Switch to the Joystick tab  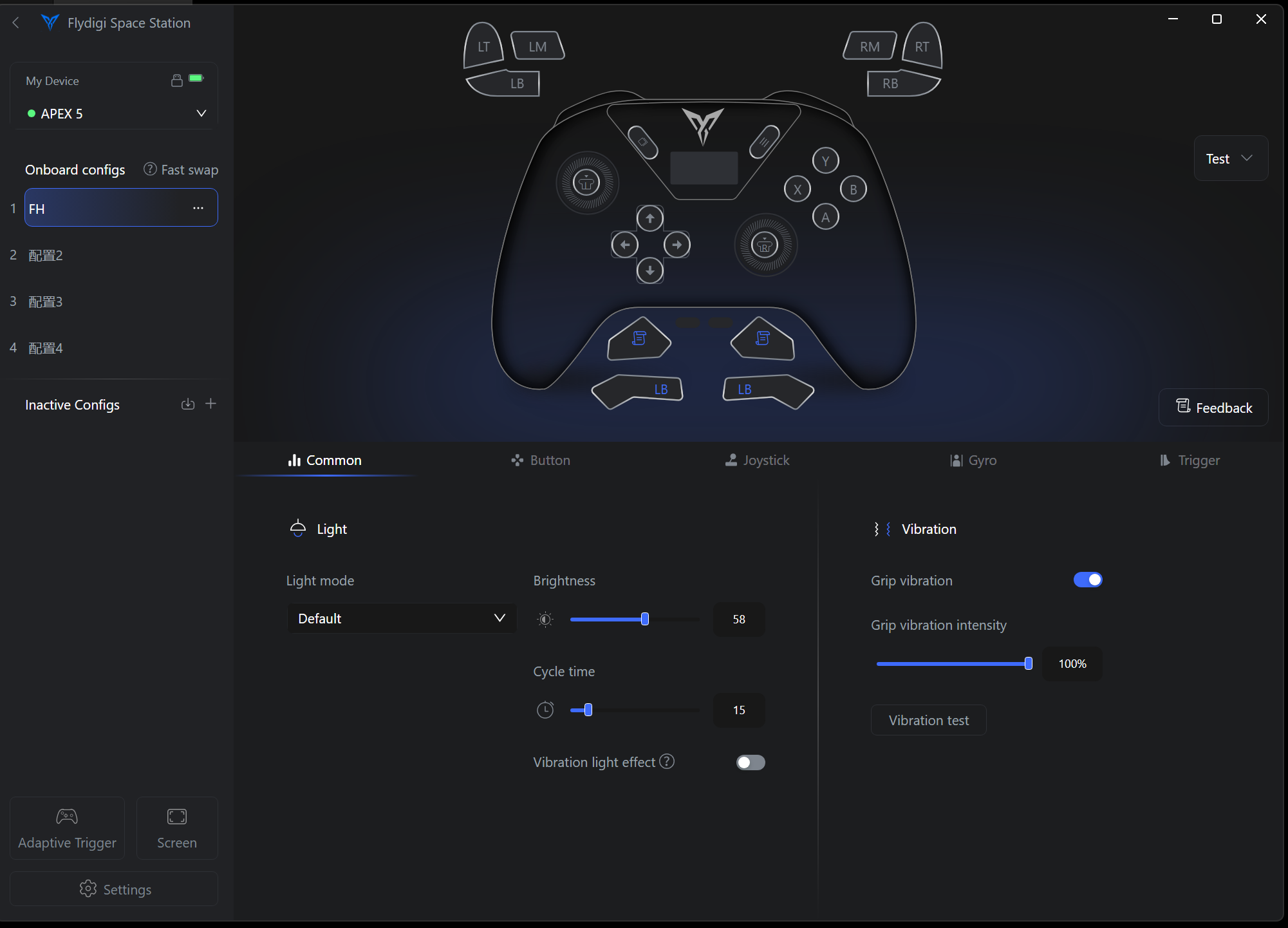click(757, 460)
